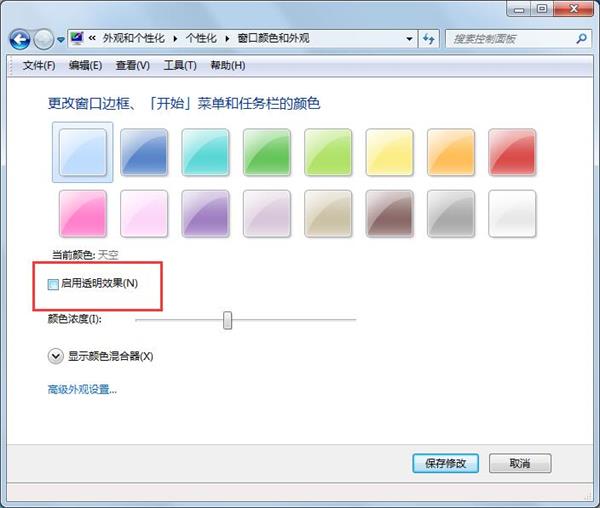Click the 更改窗口边框 heading text
The image size is (600, 508).
(184, 103)
